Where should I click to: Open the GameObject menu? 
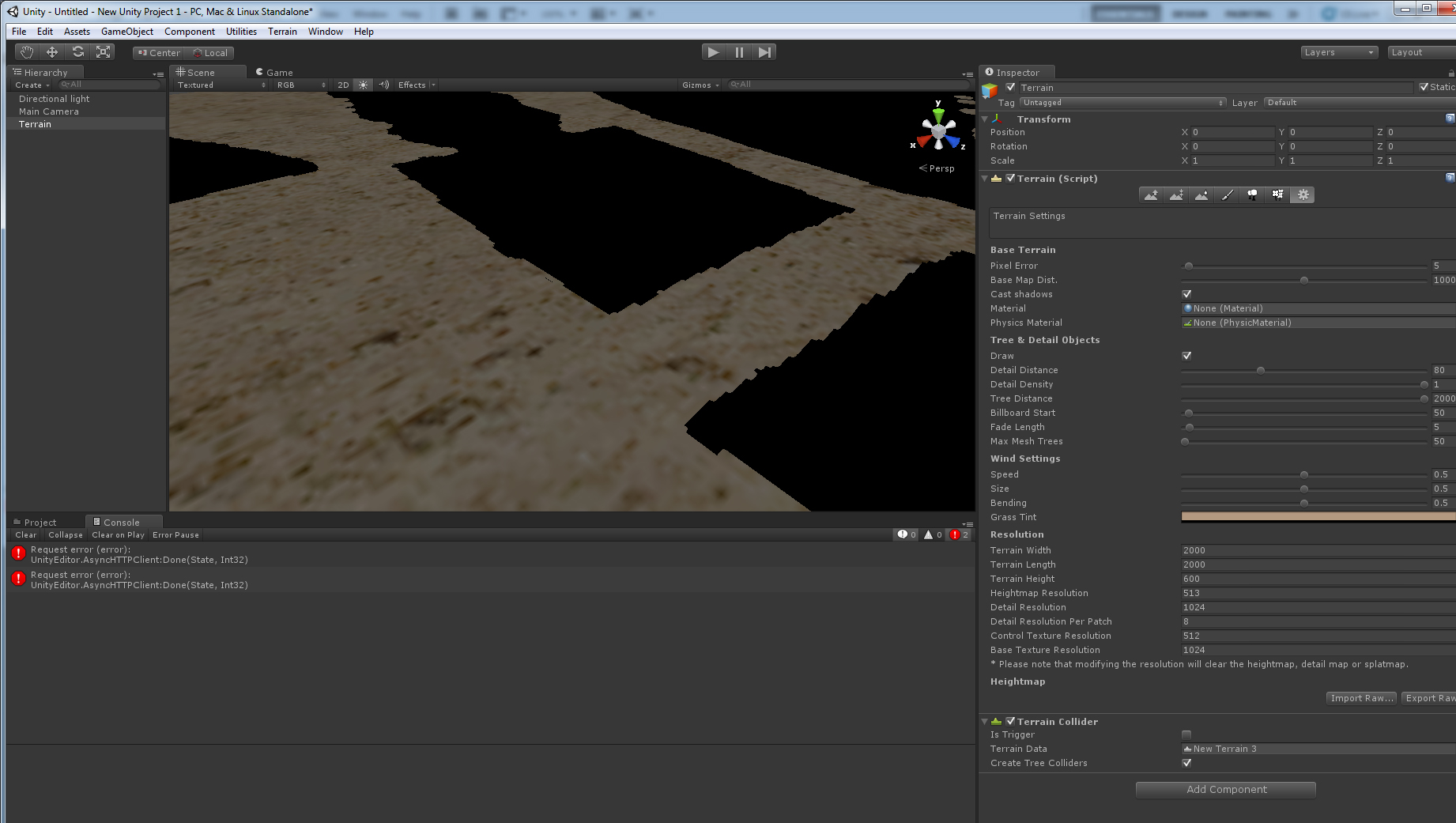tap(127, 32)
